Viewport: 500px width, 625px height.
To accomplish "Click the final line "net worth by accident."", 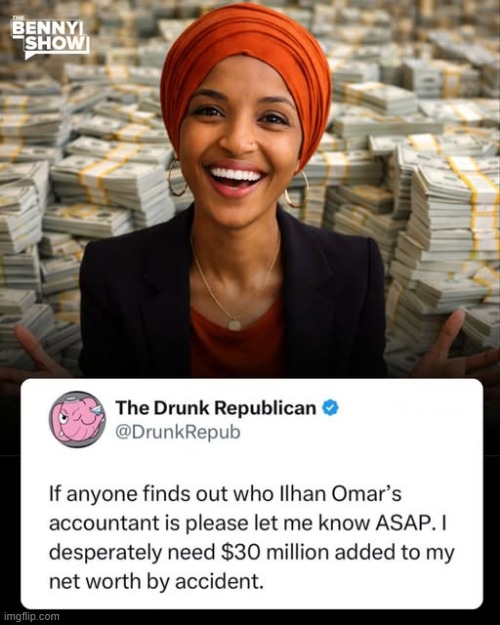I will pyautogui.click(x=156, y=582).
